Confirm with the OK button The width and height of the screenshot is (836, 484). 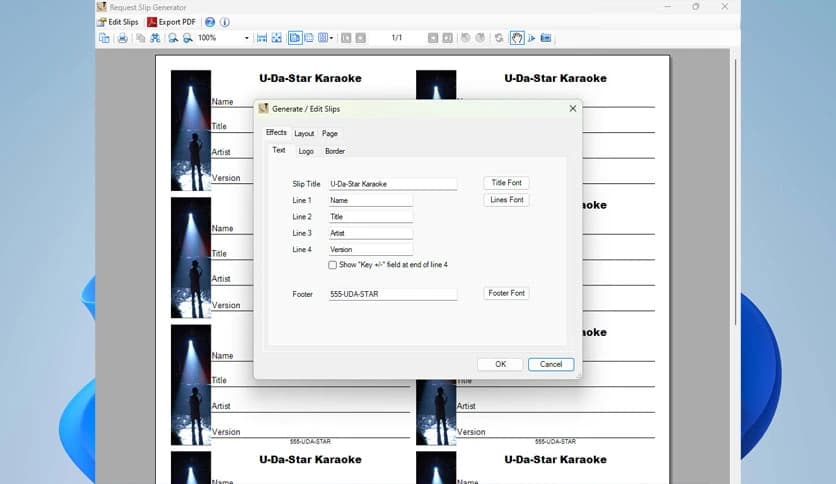pos(500,364)
